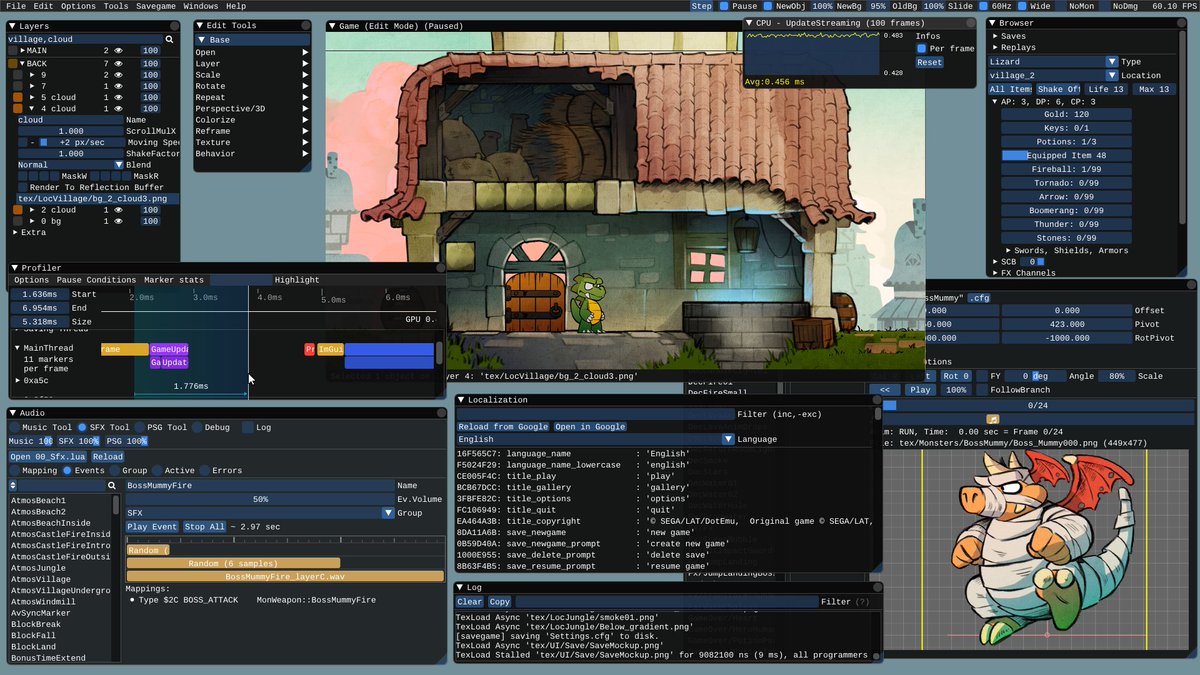Click the Colorize submenu arrow in Edit Tools
Screen dimensions: 1200x675
point(306,120)
